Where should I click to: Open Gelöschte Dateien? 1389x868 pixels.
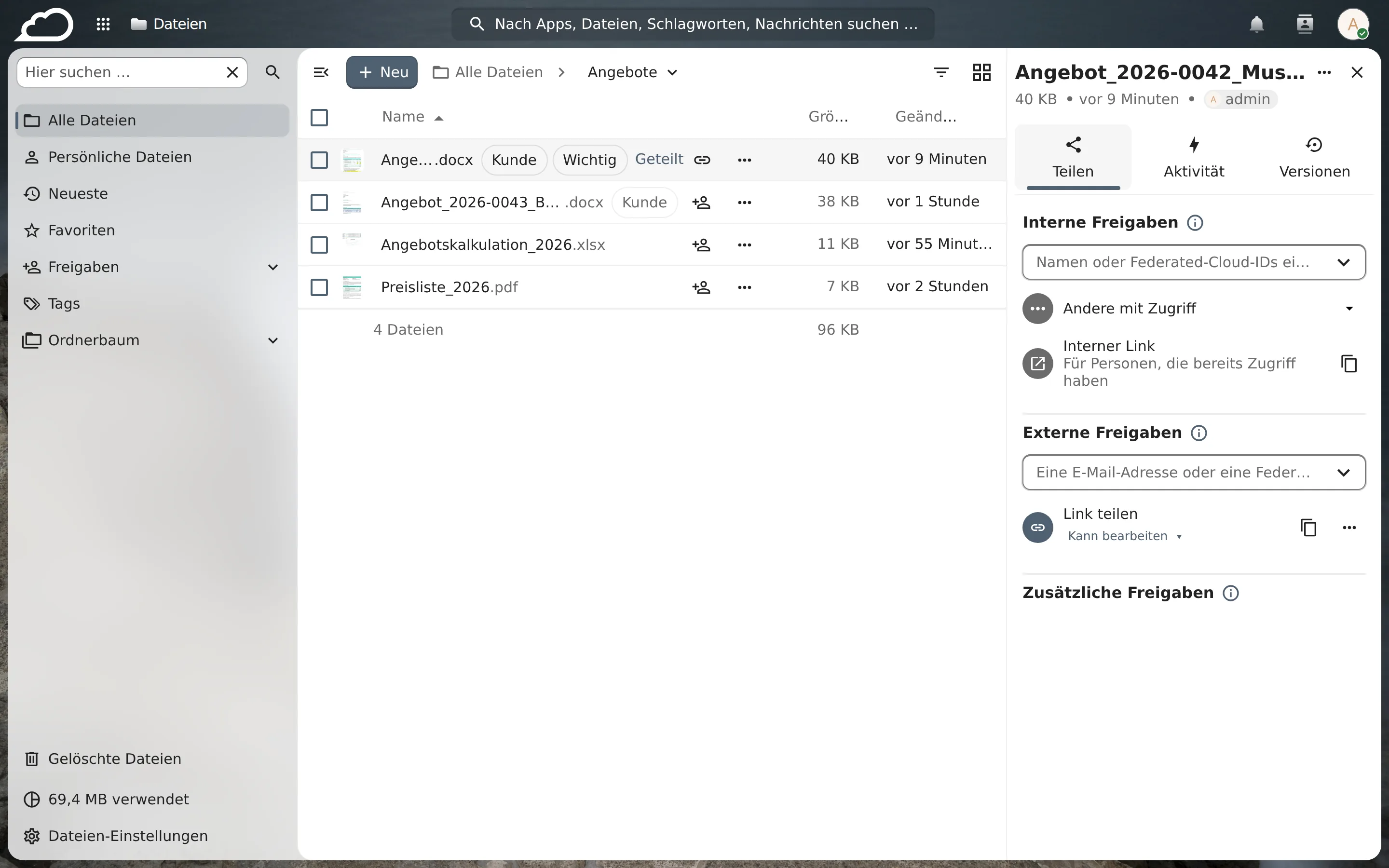click(x=152, y=759)
